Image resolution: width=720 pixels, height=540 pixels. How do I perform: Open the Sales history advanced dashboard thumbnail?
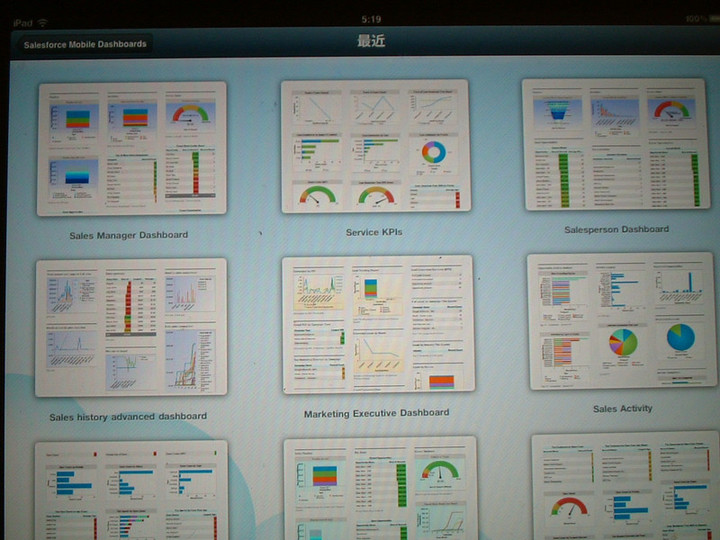(131, 327)
